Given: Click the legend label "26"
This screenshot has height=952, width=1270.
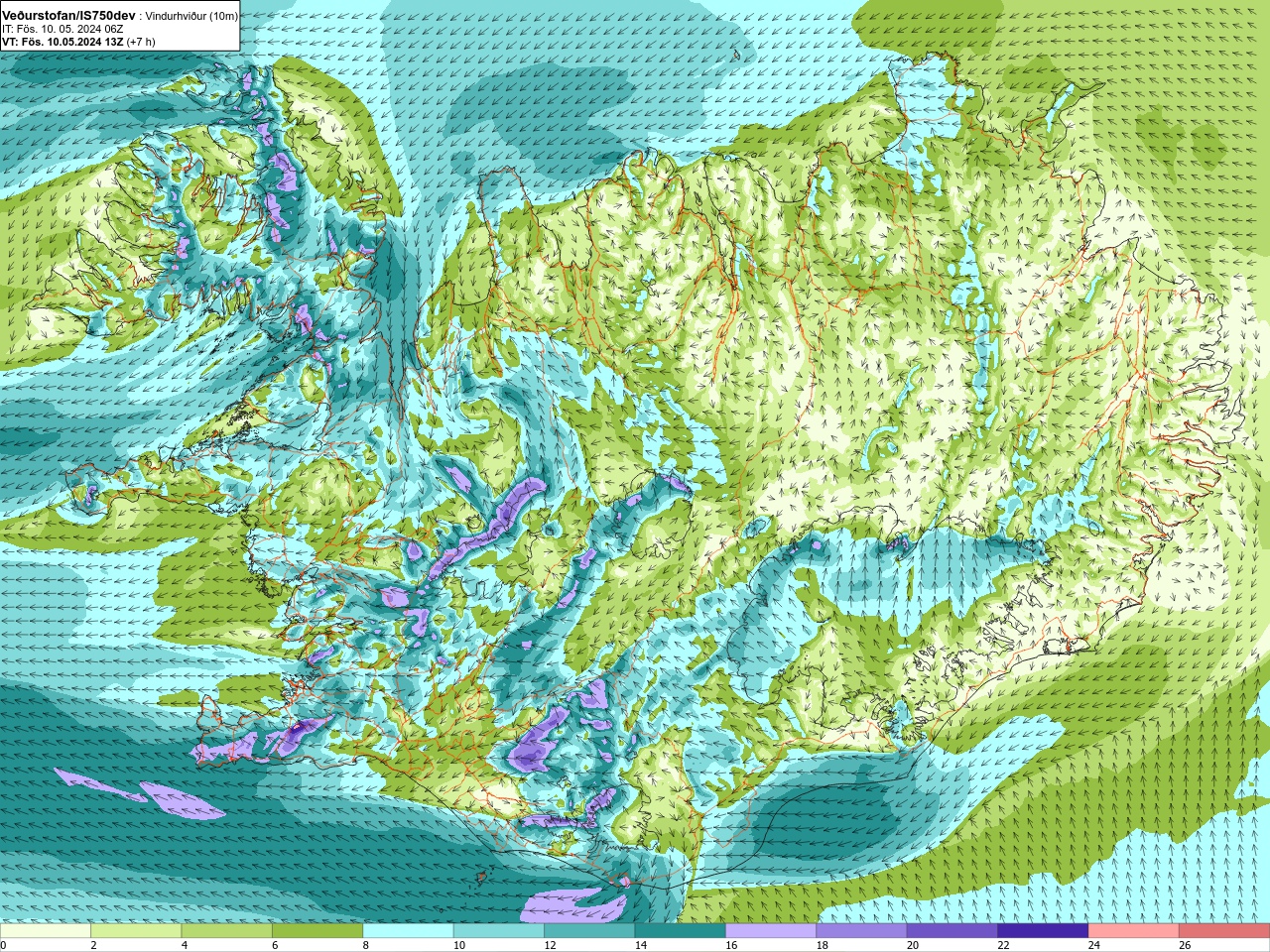Looking at the screenshot, I should click(1185, 945).
